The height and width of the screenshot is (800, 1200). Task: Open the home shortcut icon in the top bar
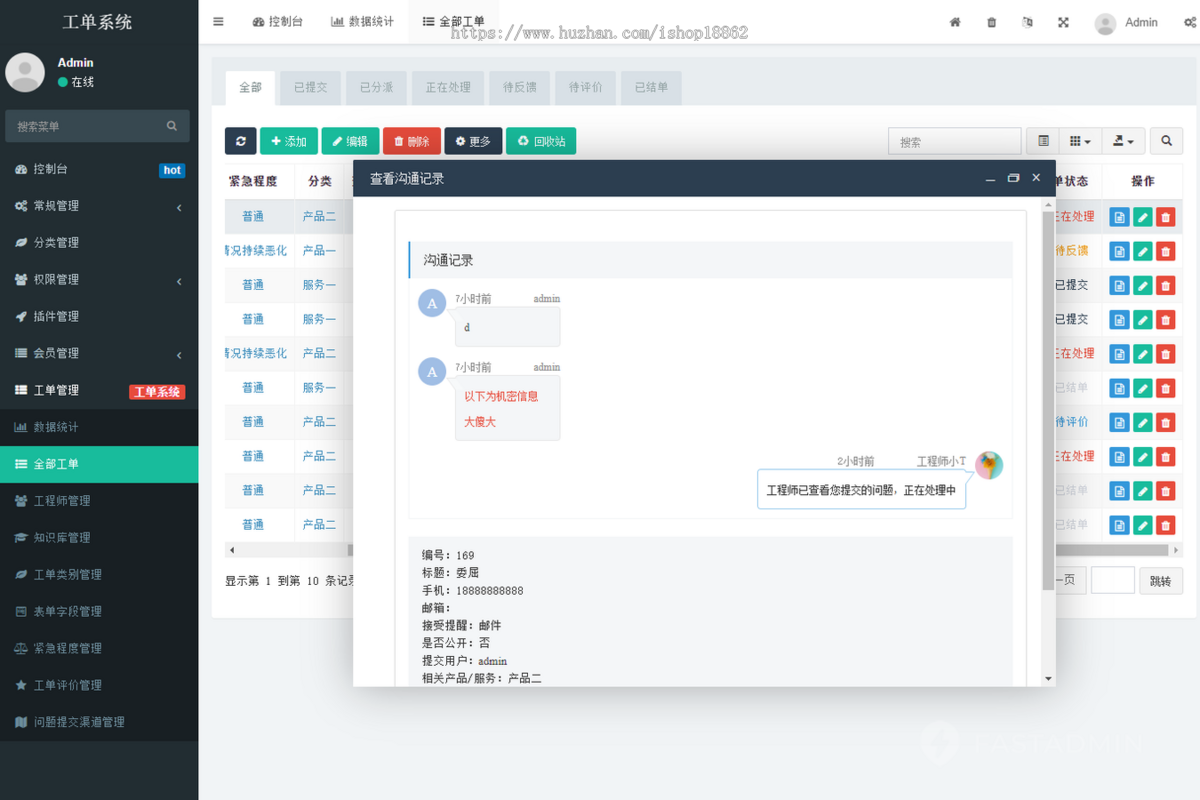coord(954,21)
